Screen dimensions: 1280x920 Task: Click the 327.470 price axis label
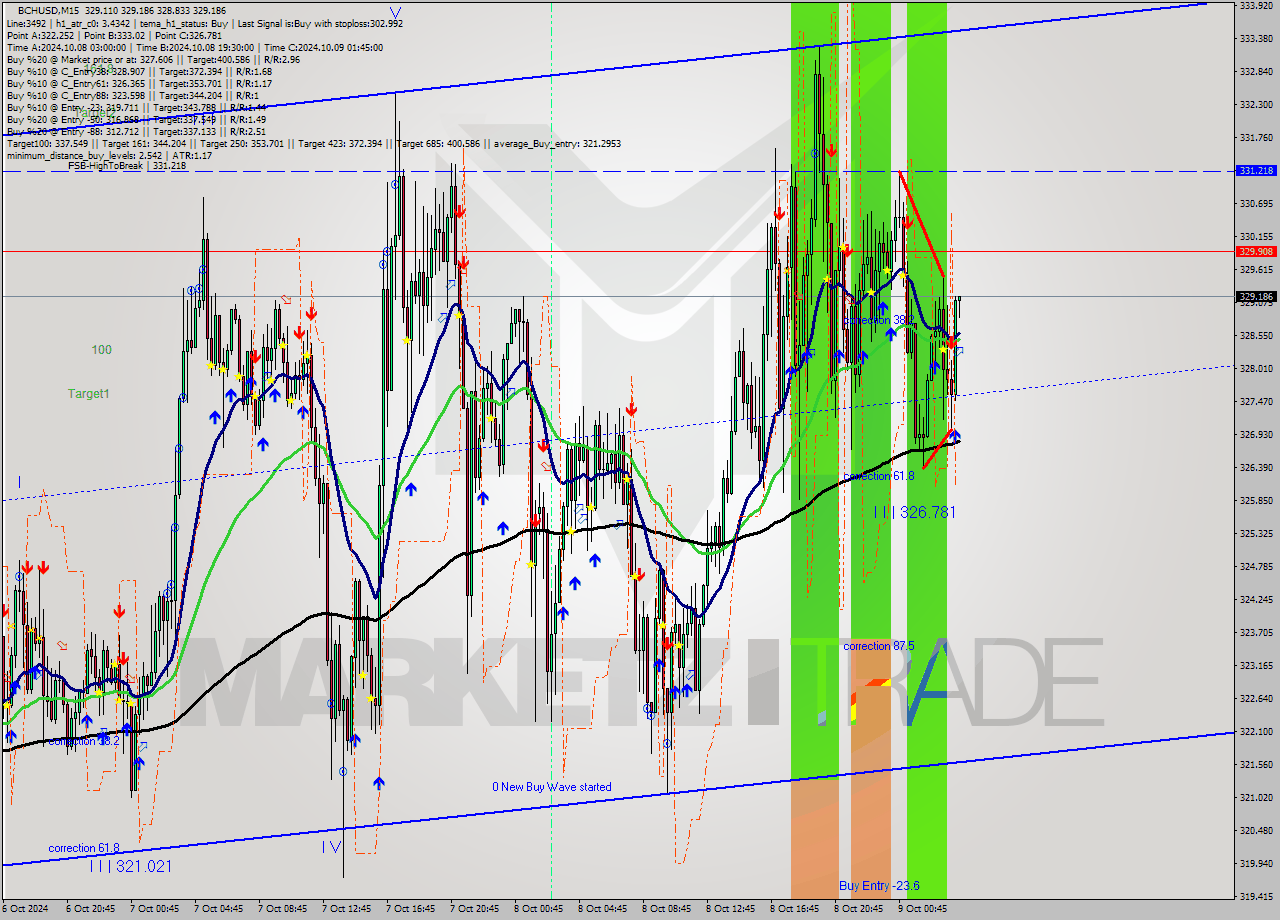tap(1256, 401)
